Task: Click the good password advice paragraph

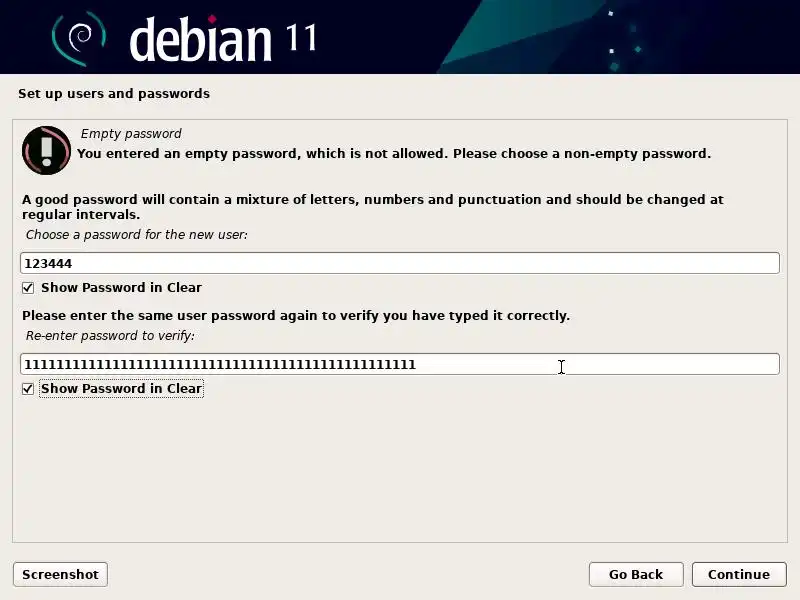Action: click(372, 207)
